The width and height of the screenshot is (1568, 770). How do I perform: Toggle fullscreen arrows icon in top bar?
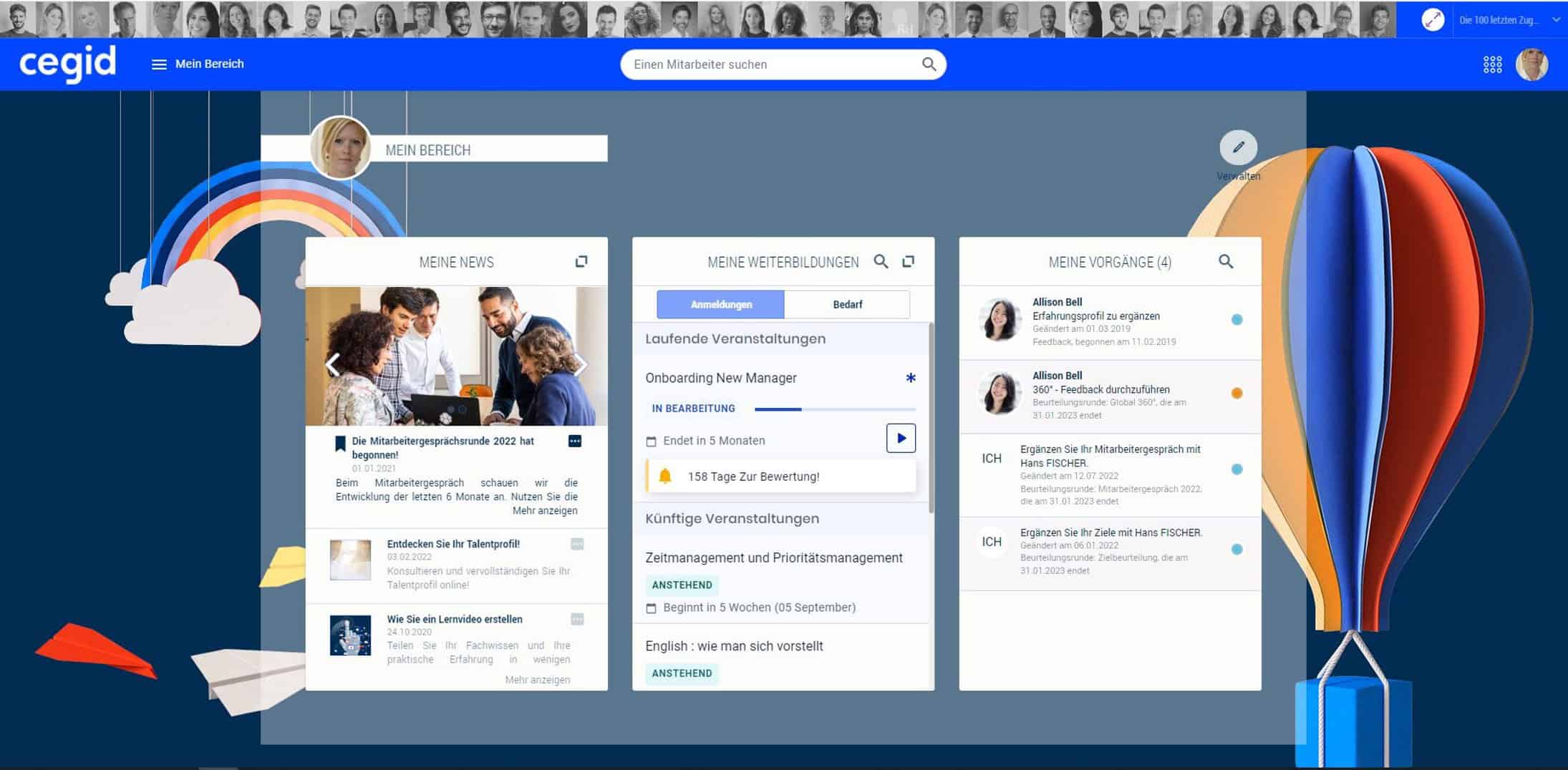click(1433, 20)
